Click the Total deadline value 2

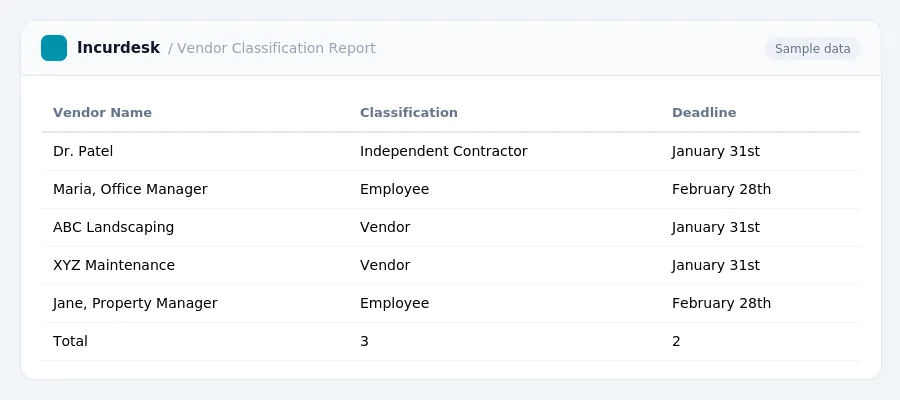[676, 341]
